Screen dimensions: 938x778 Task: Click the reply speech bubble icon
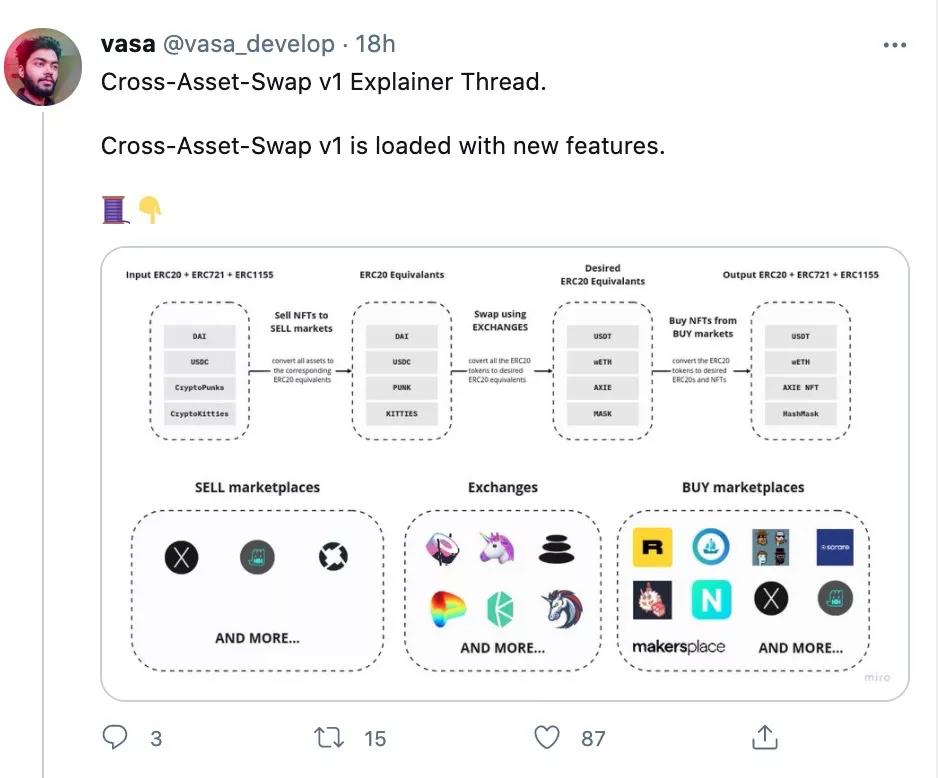(x=116, y=738)
